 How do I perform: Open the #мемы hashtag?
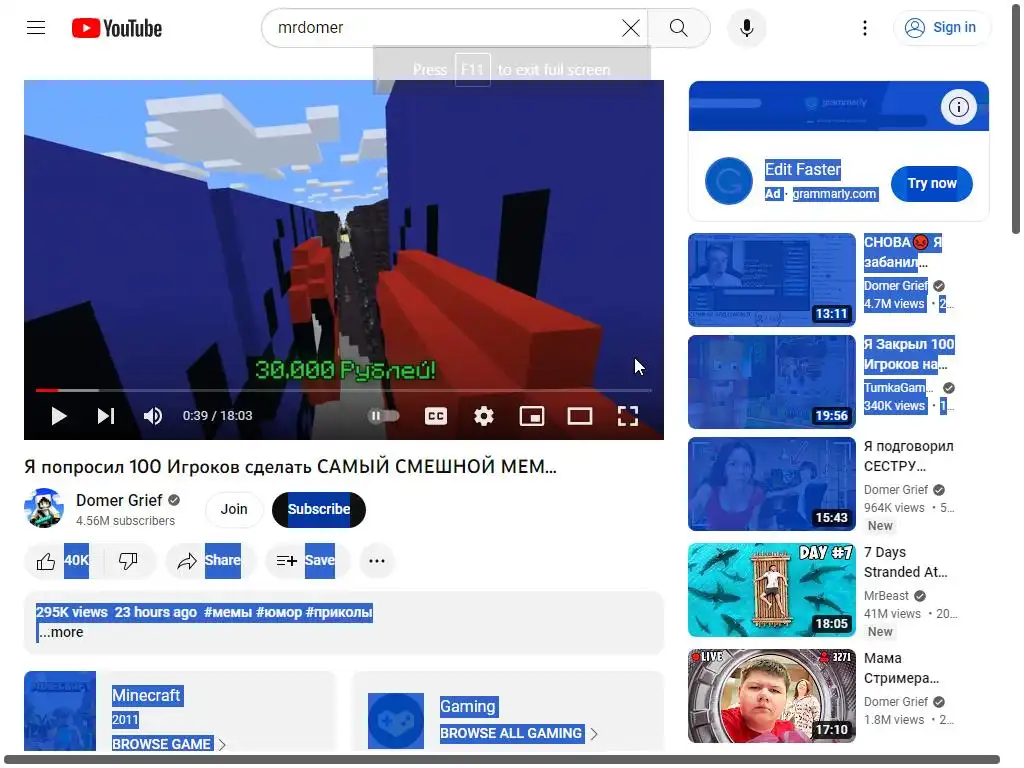pos(228,612)
